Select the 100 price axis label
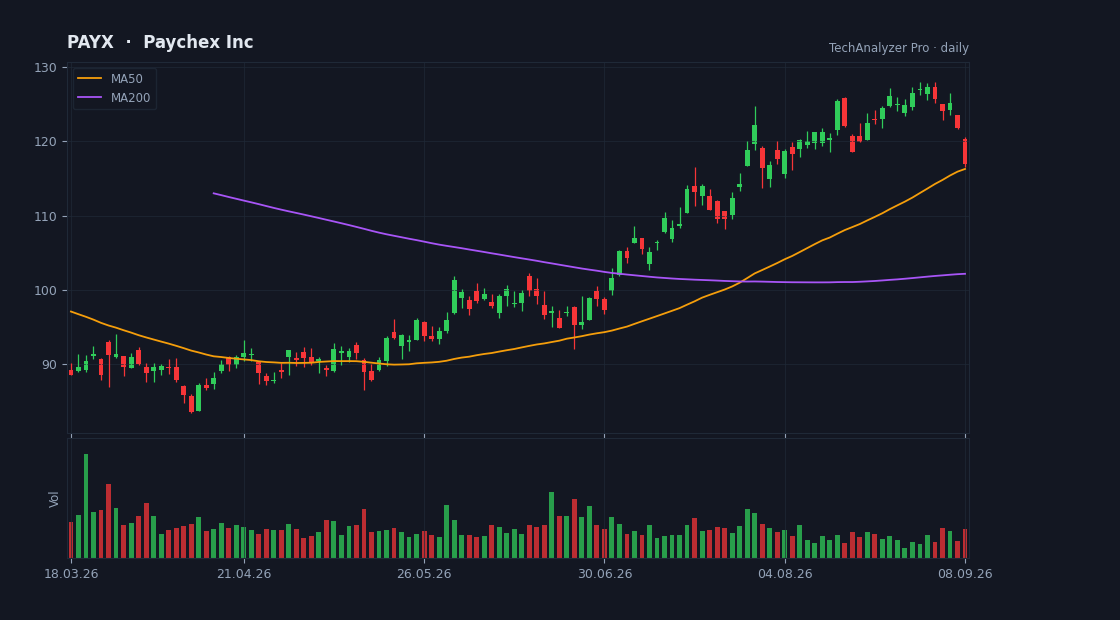 46,291
